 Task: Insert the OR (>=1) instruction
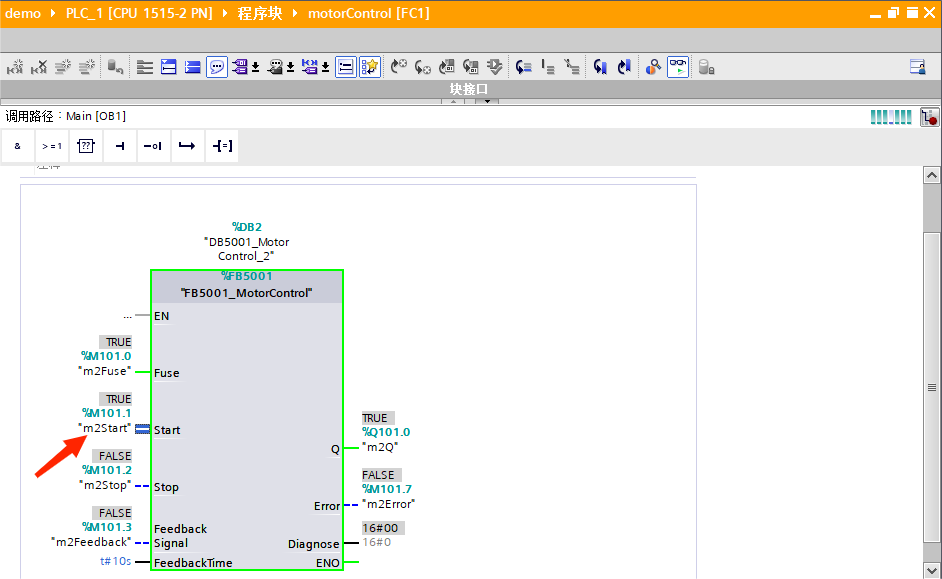(52, 146)
